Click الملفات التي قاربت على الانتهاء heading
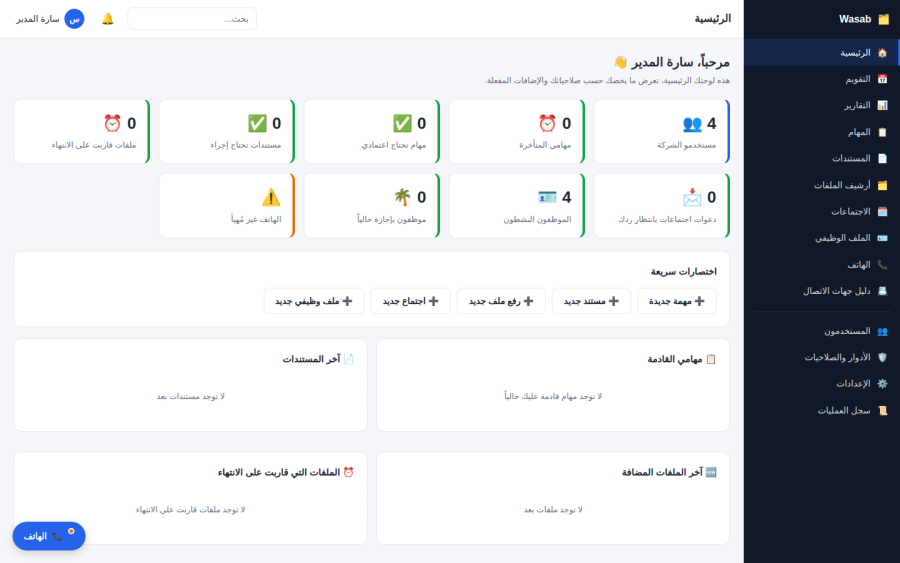This screenshot has width=900, height=563. [285, 472]
